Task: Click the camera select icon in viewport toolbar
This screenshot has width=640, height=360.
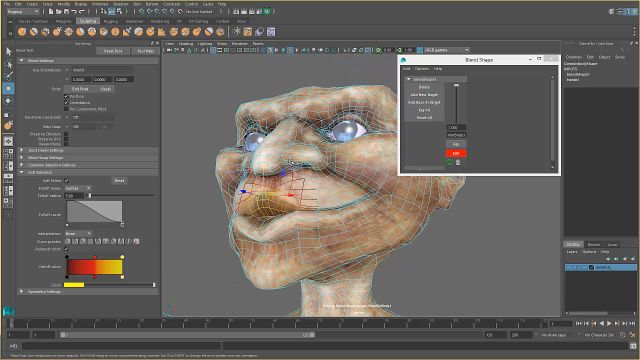Action: click(169, 50)
